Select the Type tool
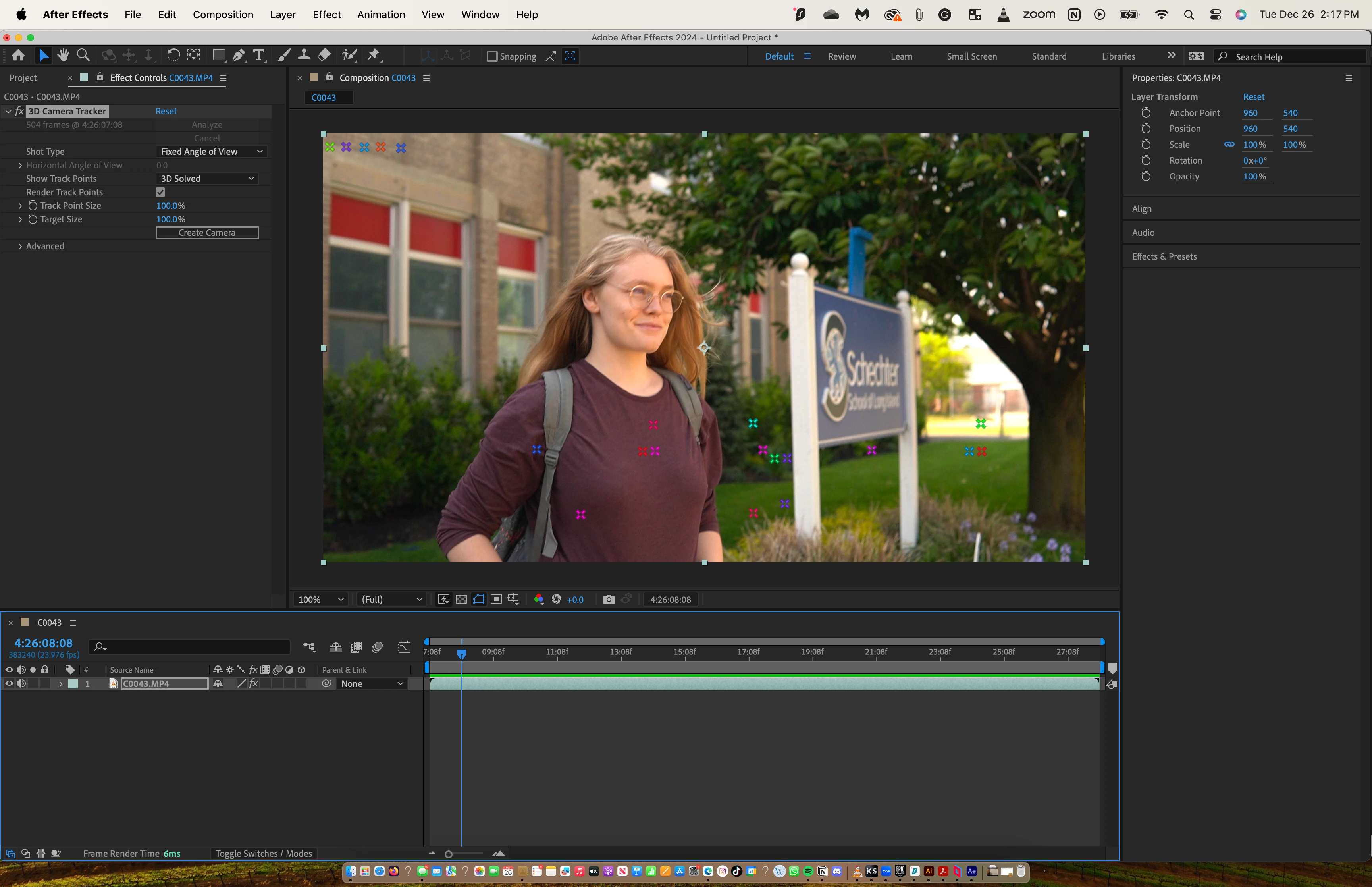 point(259,55)
